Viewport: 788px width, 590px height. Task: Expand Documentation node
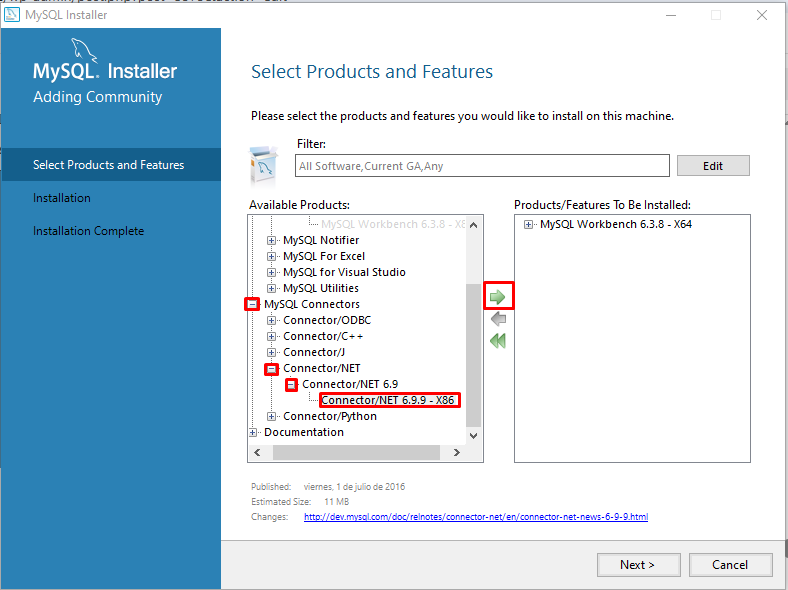pos(252,432)
